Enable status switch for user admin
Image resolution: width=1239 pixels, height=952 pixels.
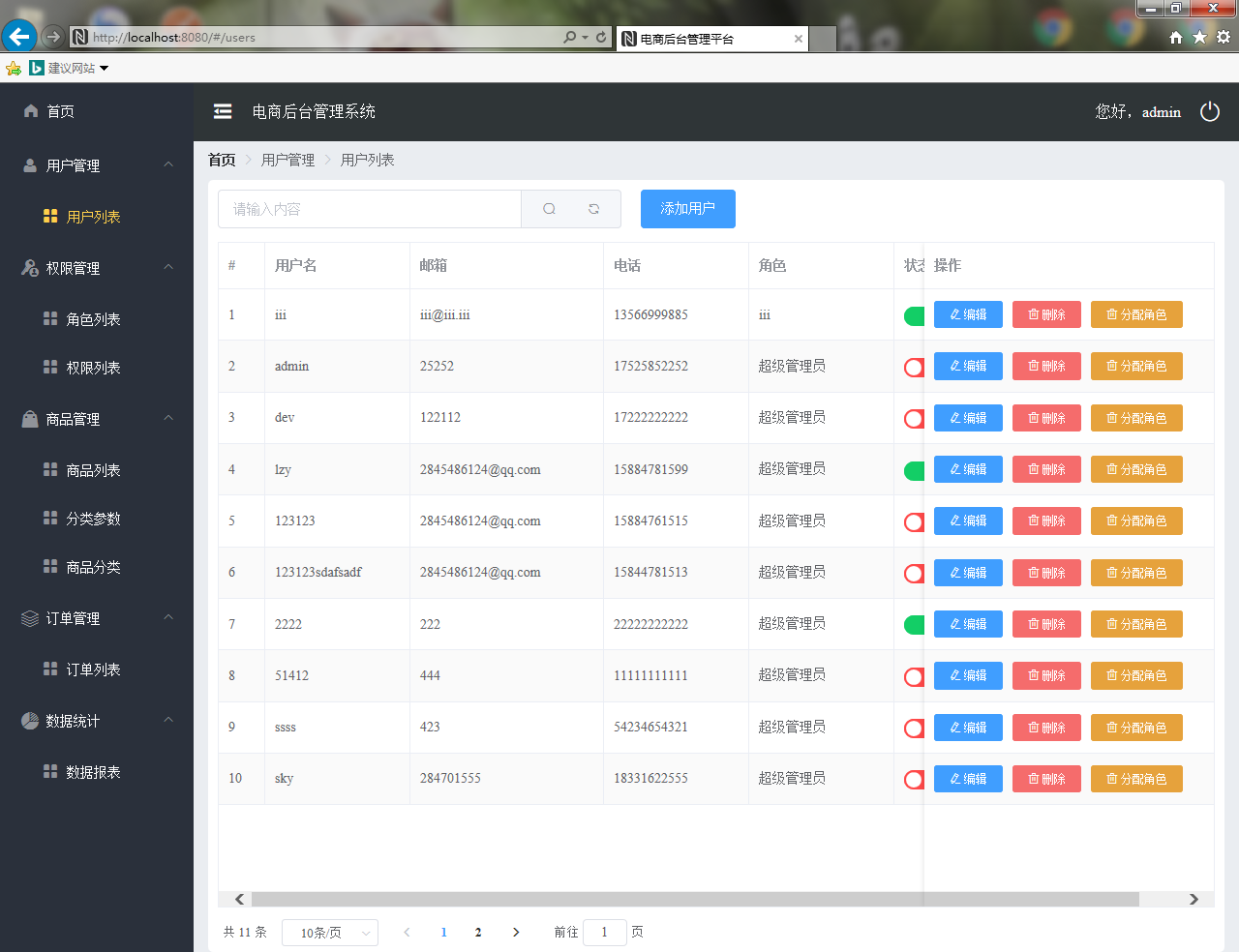(x=914, y=367)
